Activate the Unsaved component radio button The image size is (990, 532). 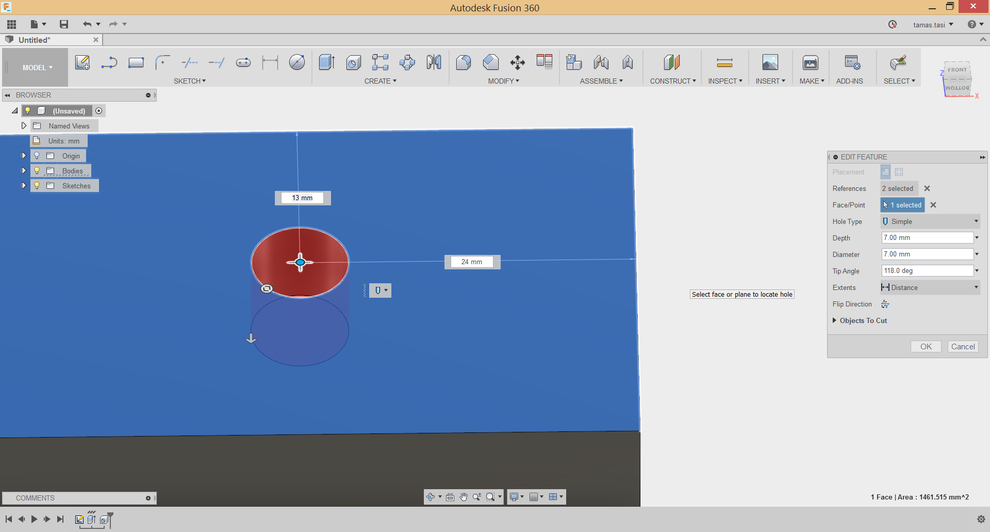point(98,110)
